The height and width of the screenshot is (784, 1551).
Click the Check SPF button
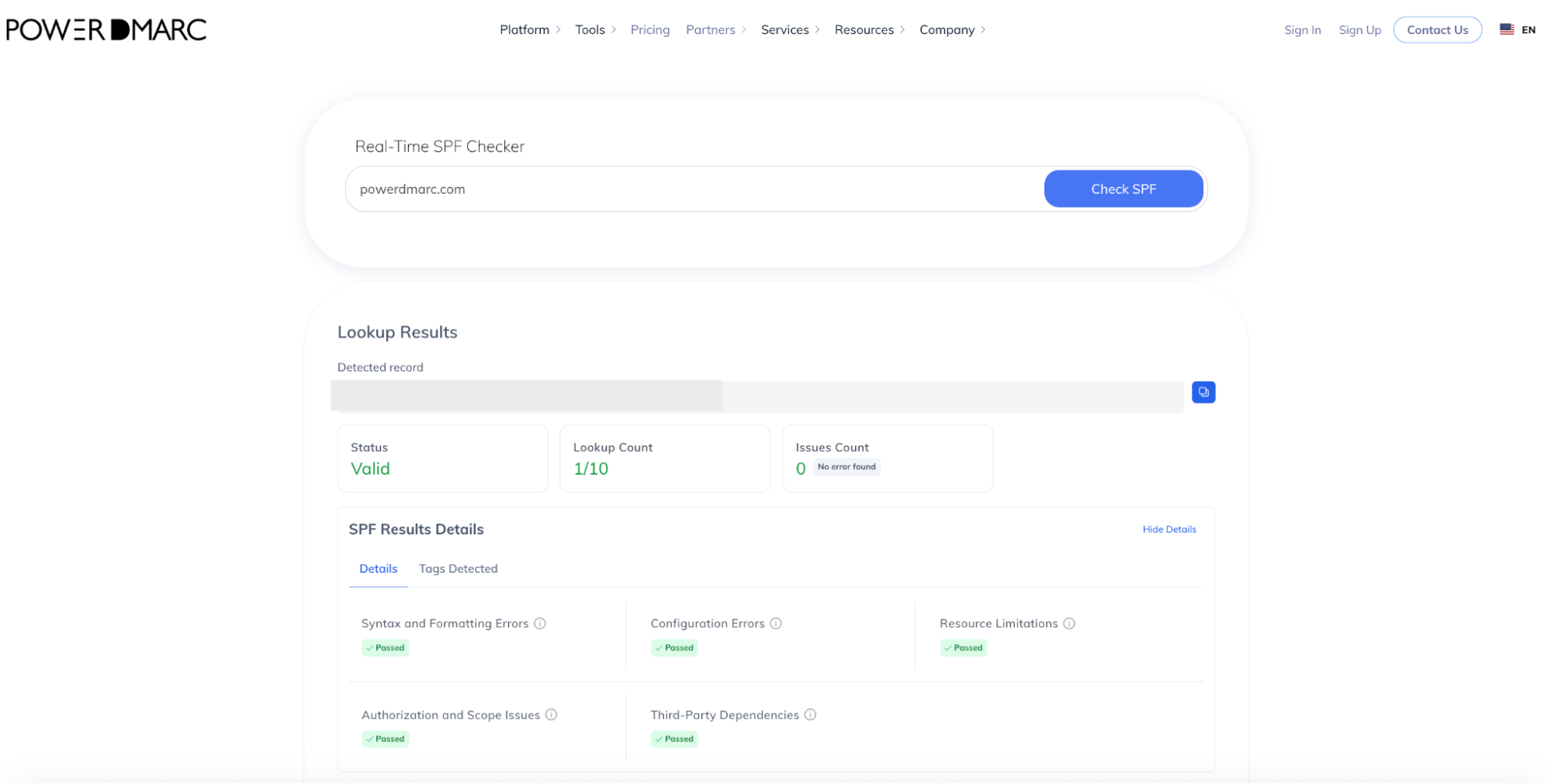[x=1123, y=189]
